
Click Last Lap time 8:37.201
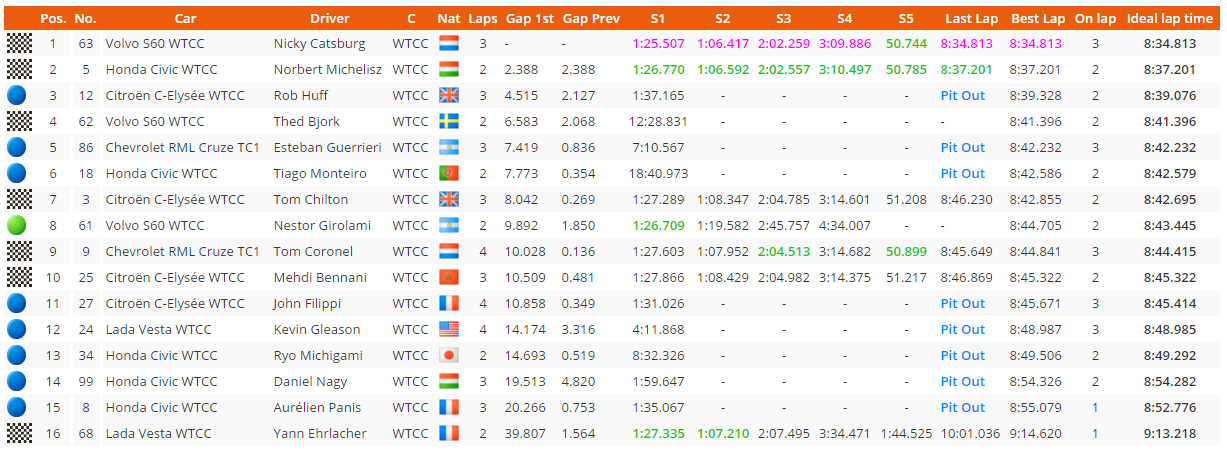tap(967, 69)
